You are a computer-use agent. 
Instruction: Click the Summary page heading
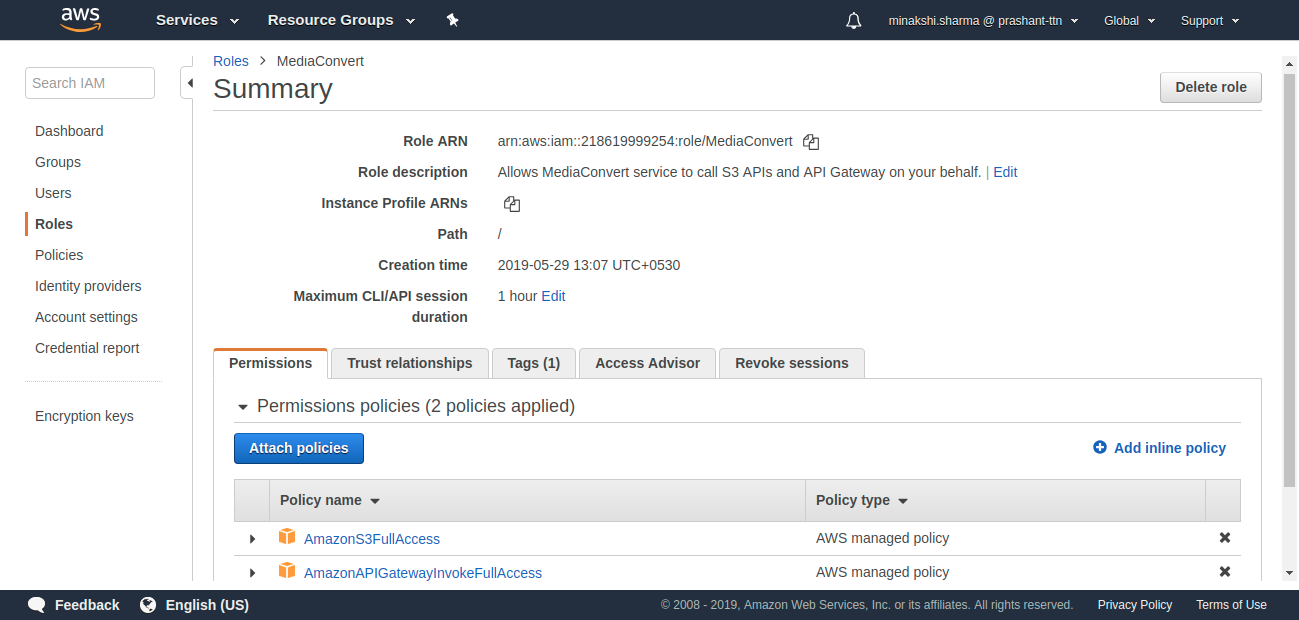273,89
